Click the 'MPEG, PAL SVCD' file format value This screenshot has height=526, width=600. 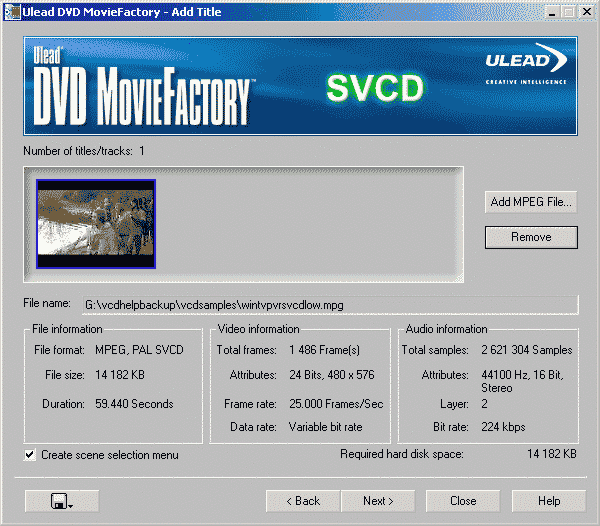click(139, 350)
